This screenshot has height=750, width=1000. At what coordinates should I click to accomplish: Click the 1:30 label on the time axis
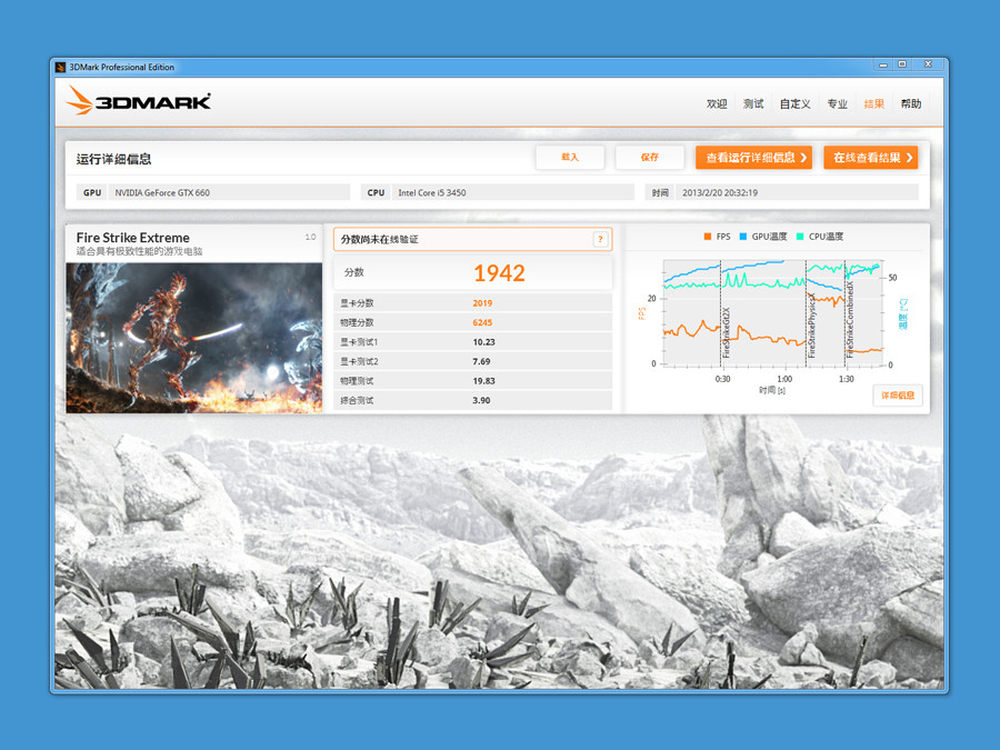pyautogui.click(x=846, y=379)
